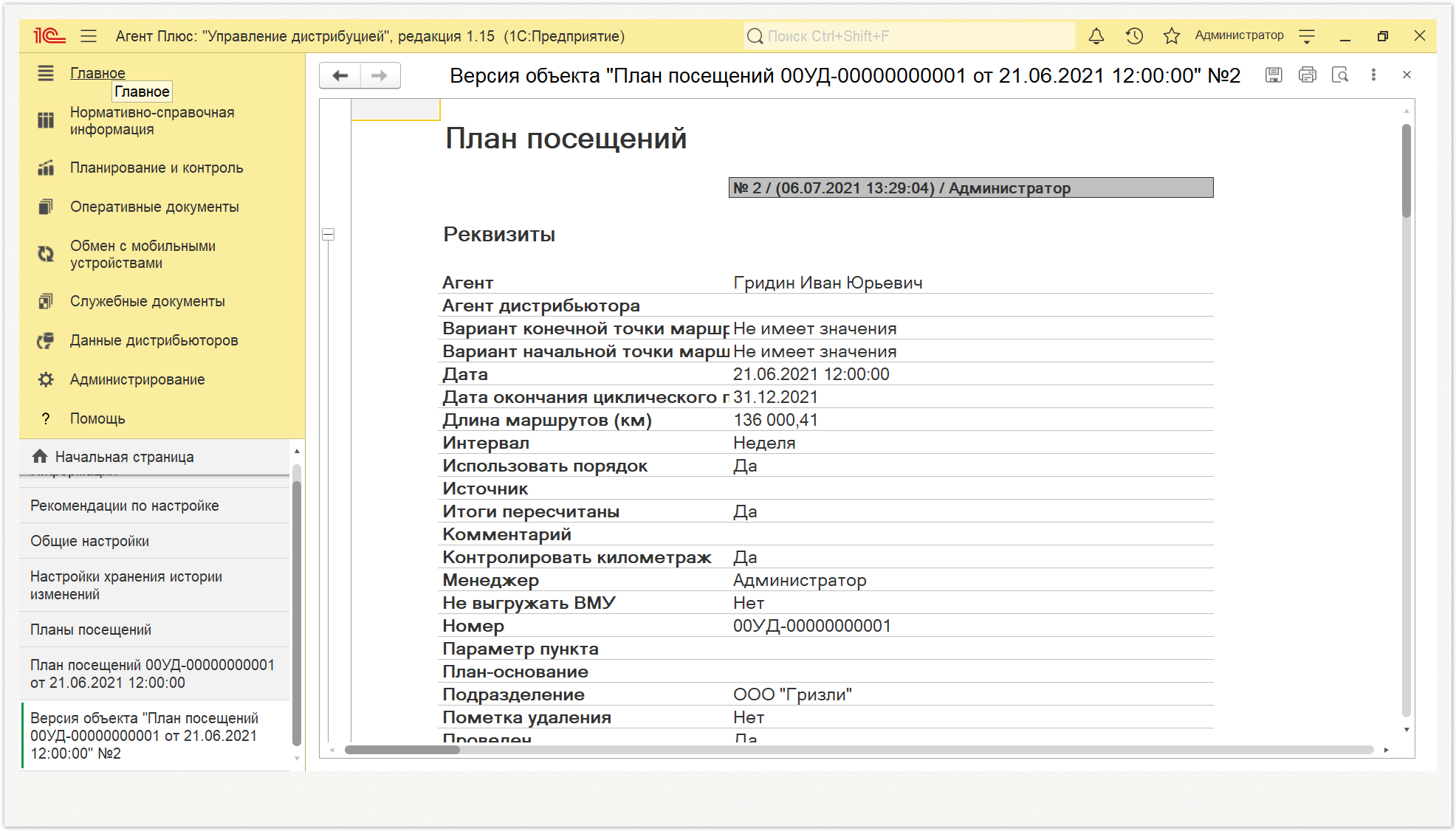Click the report's scroll right arrow
Viewport: 1456px width, 831px height.
coord(1386,750)
